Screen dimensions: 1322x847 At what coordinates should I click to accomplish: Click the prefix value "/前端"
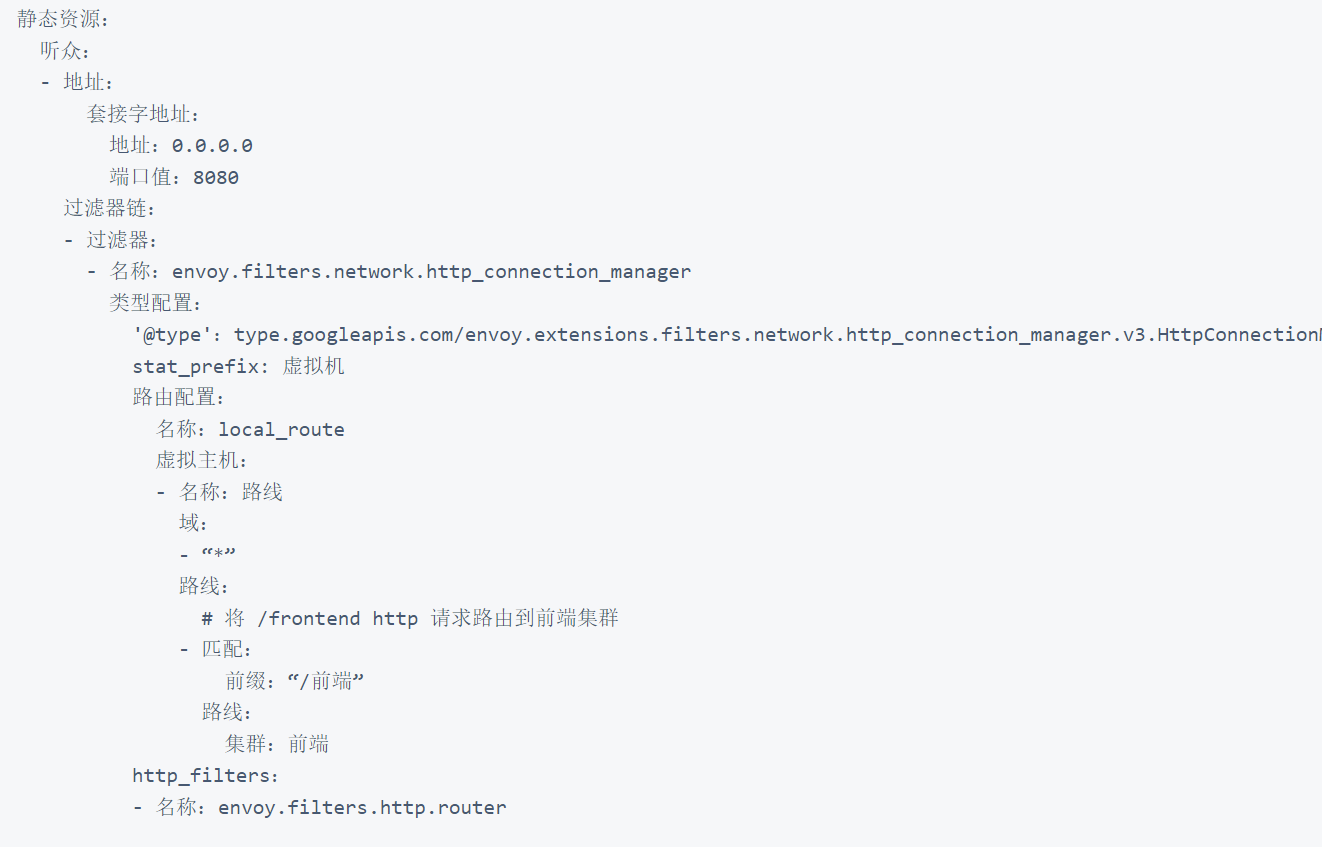click(x=325, y=682)
